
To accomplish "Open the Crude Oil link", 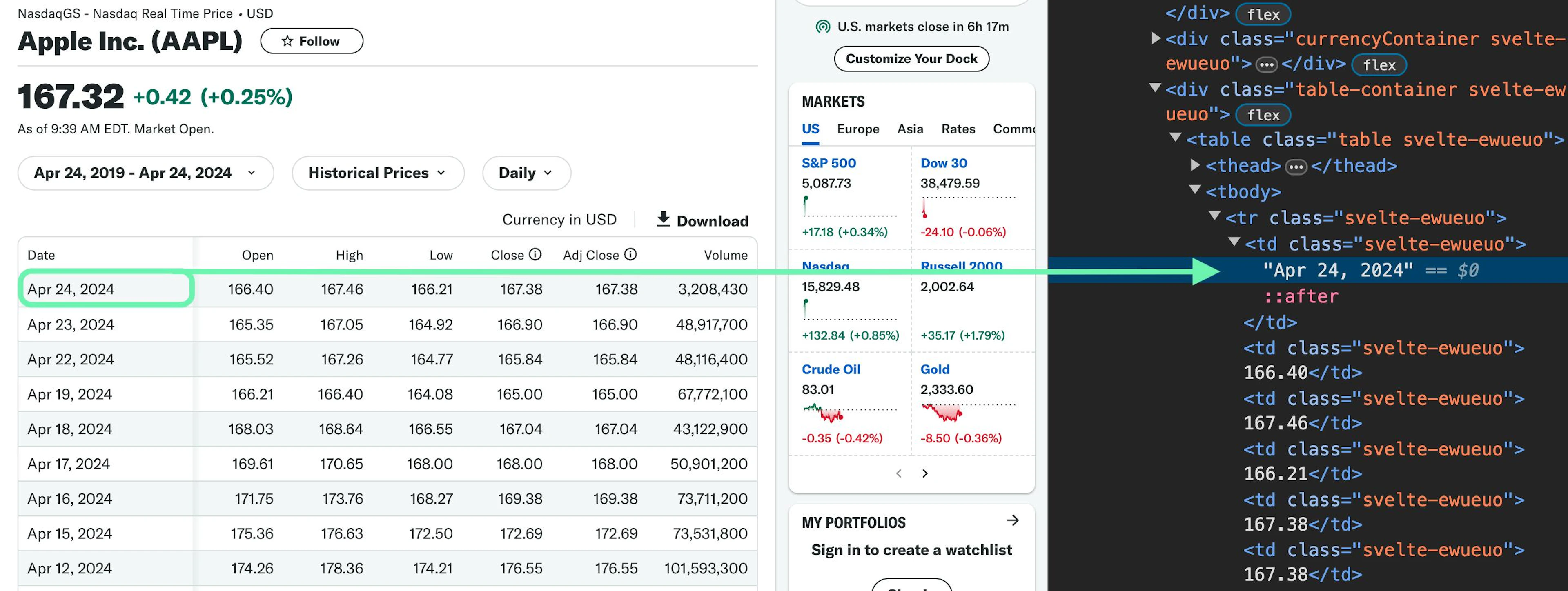I will click(831, 369).
